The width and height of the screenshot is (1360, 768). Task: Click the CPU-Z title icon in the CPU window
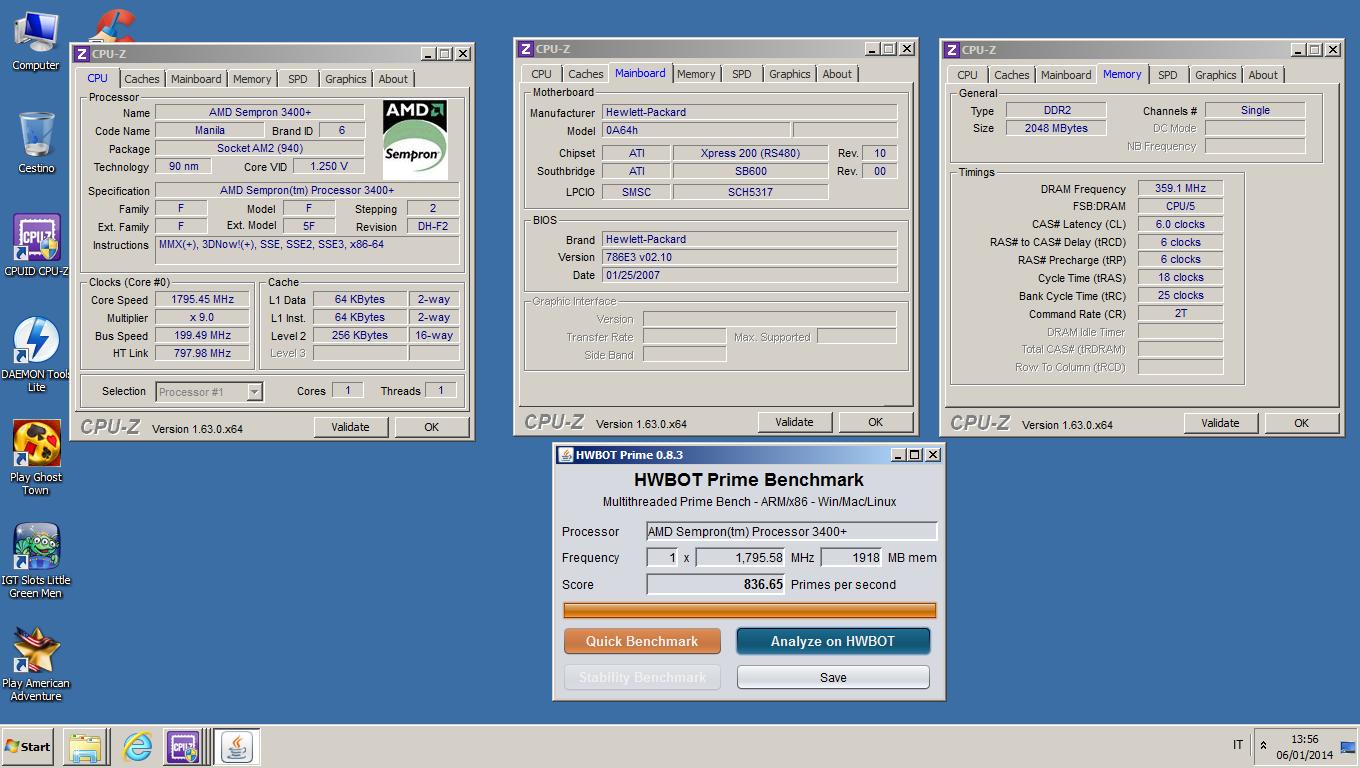coord(81,54)
